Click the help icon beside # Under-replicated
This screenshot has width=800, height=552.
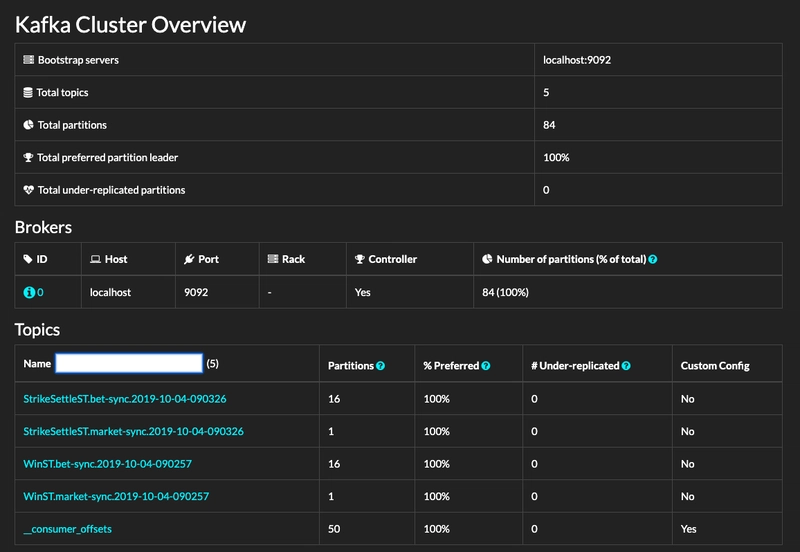coord(626,366)
